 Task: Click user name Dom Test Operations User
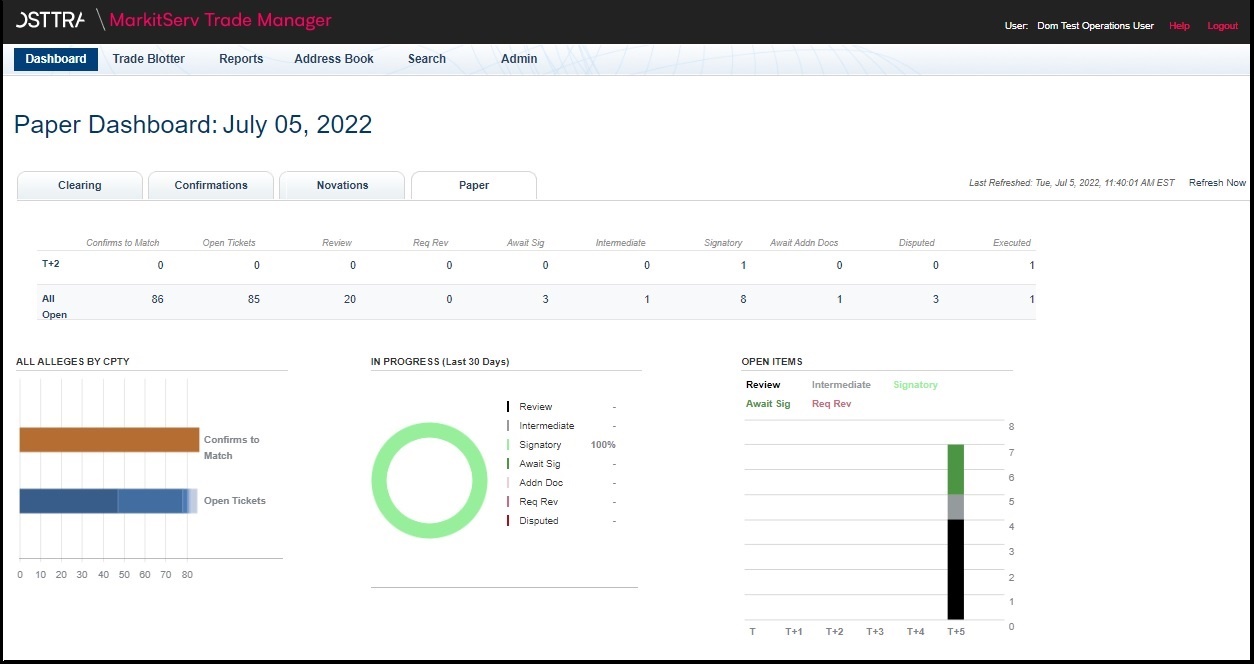[1095, 26]
